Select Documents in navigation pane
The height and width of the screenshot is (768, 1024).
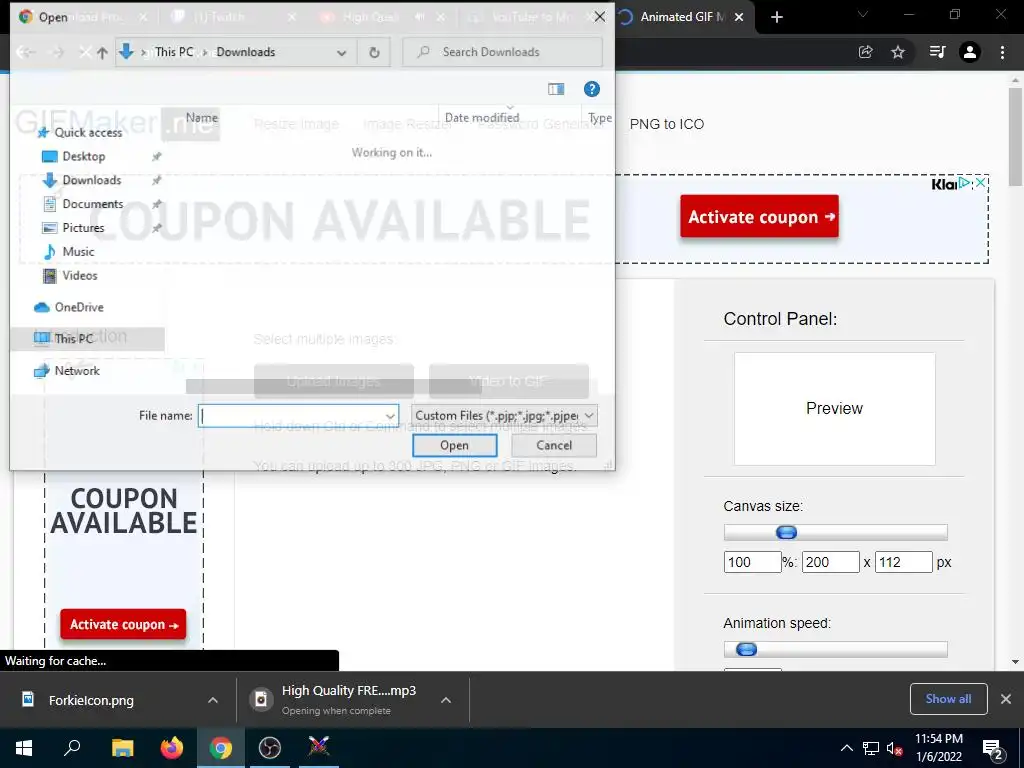pyautogui.click(x=93, y=204)
